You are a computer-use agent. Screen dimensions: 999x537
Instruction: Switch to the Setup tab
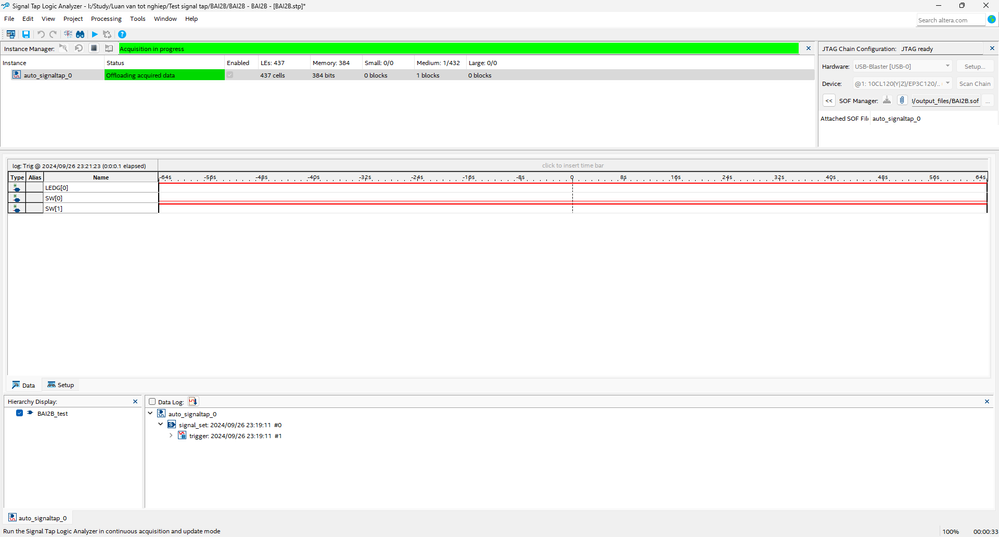(61, 385)
